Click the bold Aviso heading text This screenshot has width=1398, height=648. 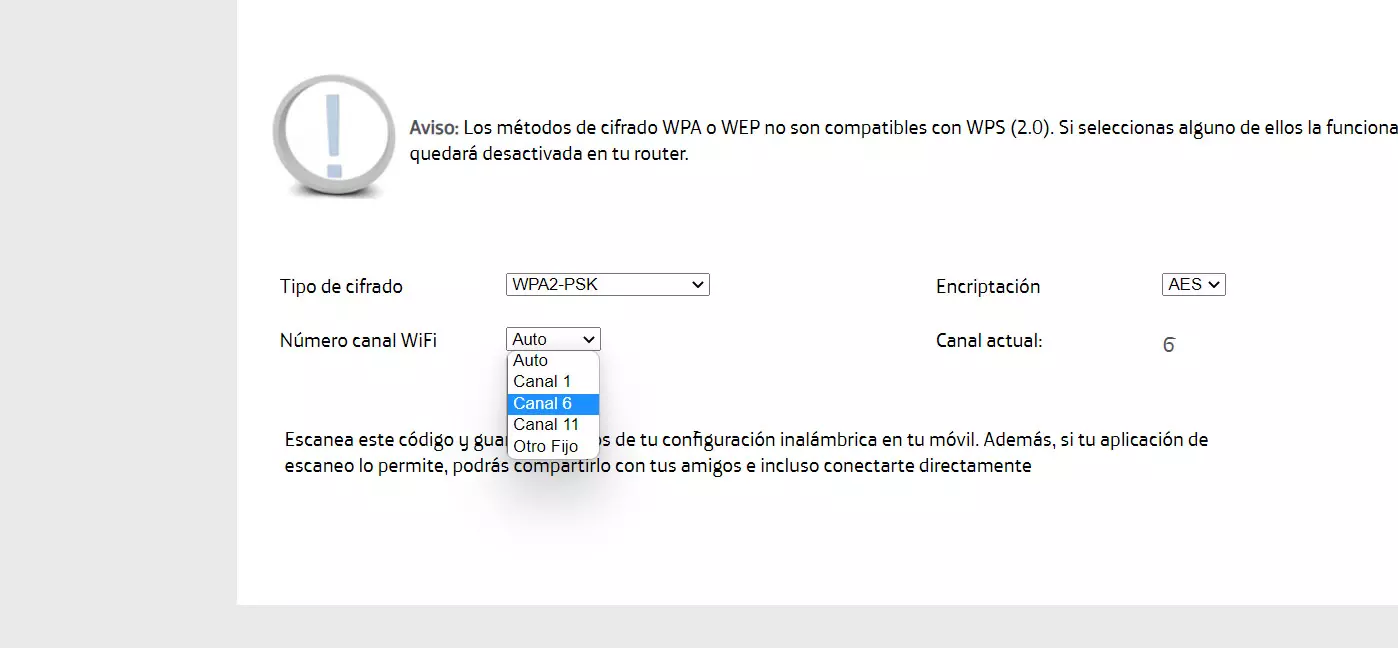point(434,128)
